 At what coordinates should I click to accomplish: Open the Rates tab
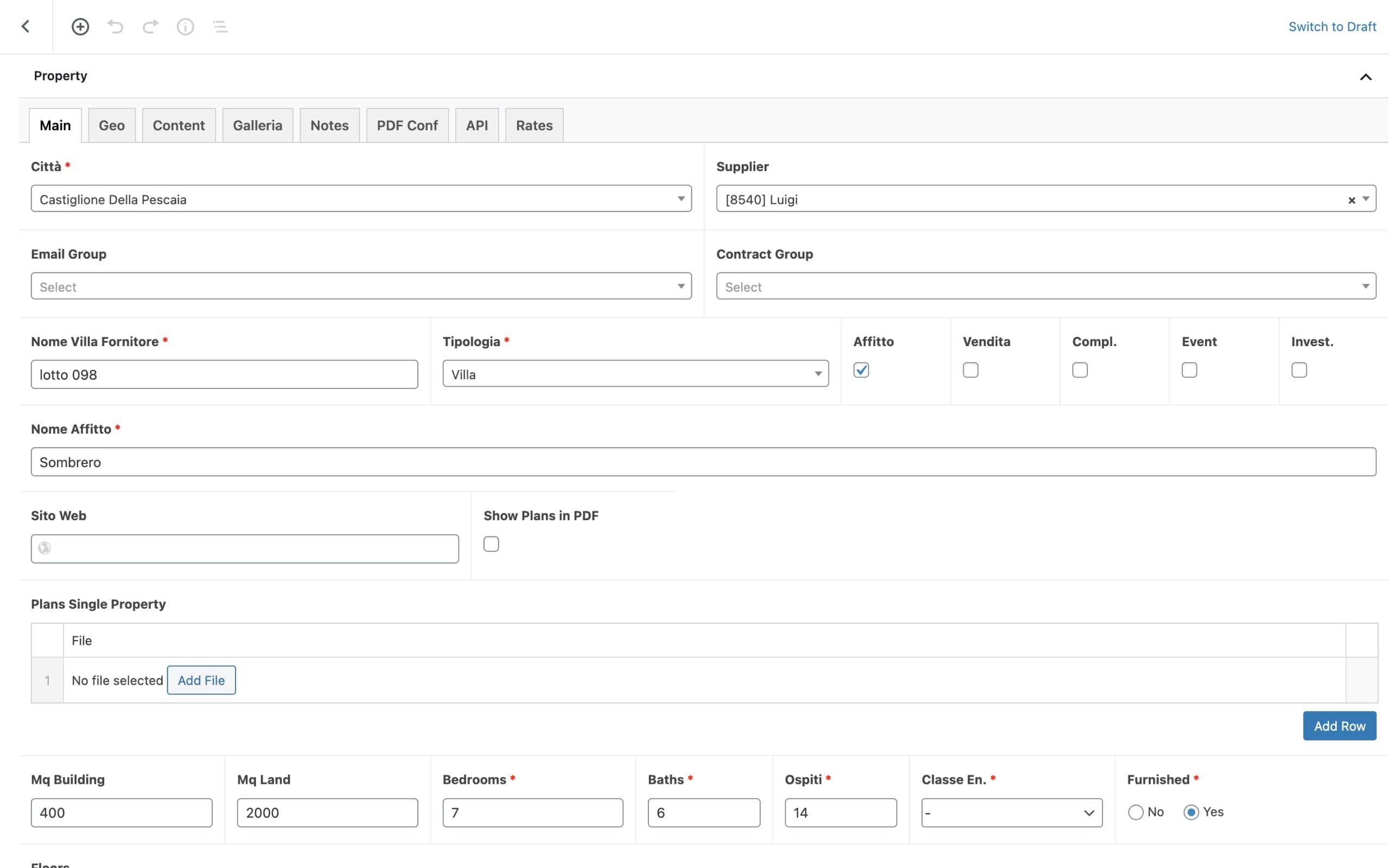(534, 125)
